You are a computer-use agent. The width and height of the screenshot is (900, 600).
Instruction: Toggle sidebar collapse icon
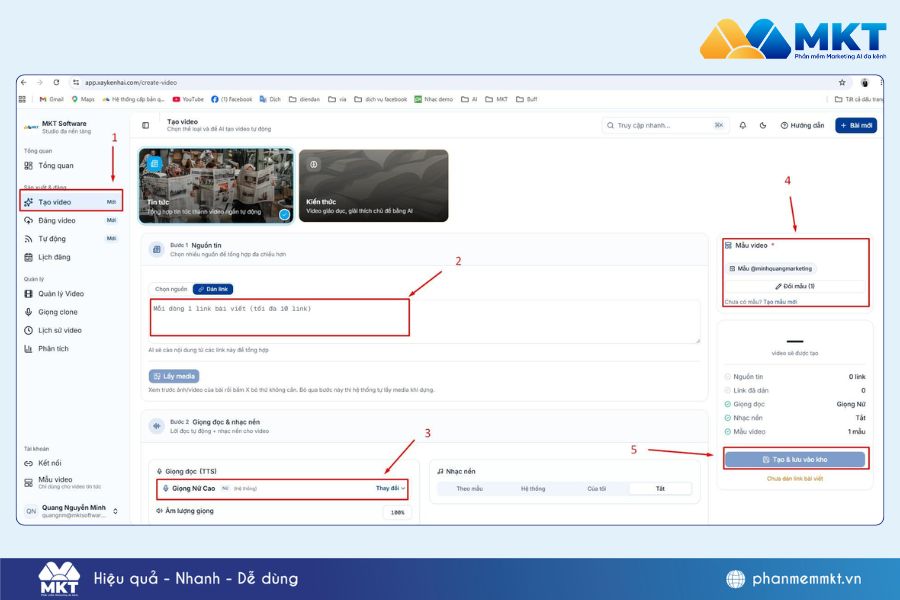point(146,125)
